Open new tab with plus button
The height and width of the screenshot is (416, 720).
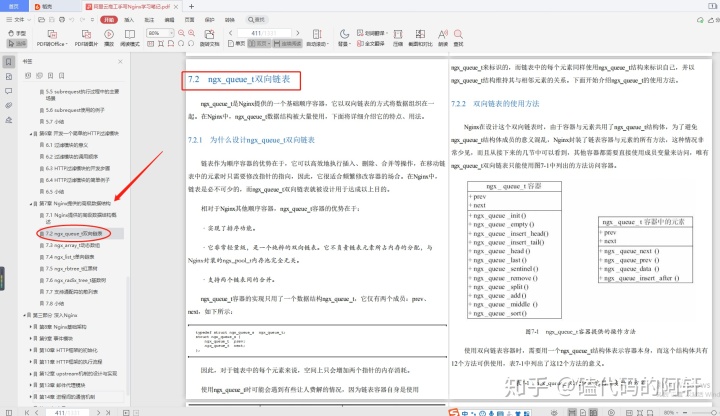[x=191, y=6]
